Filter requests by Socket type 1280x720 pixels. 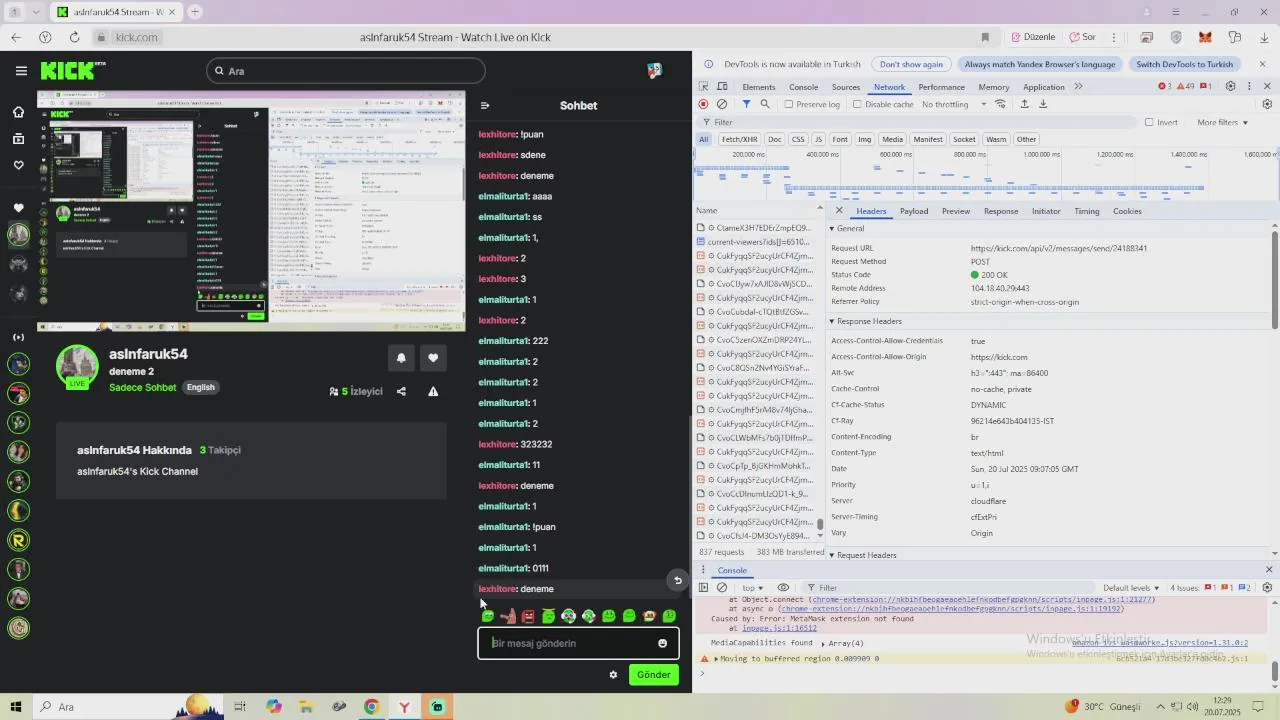coord(964,139)
